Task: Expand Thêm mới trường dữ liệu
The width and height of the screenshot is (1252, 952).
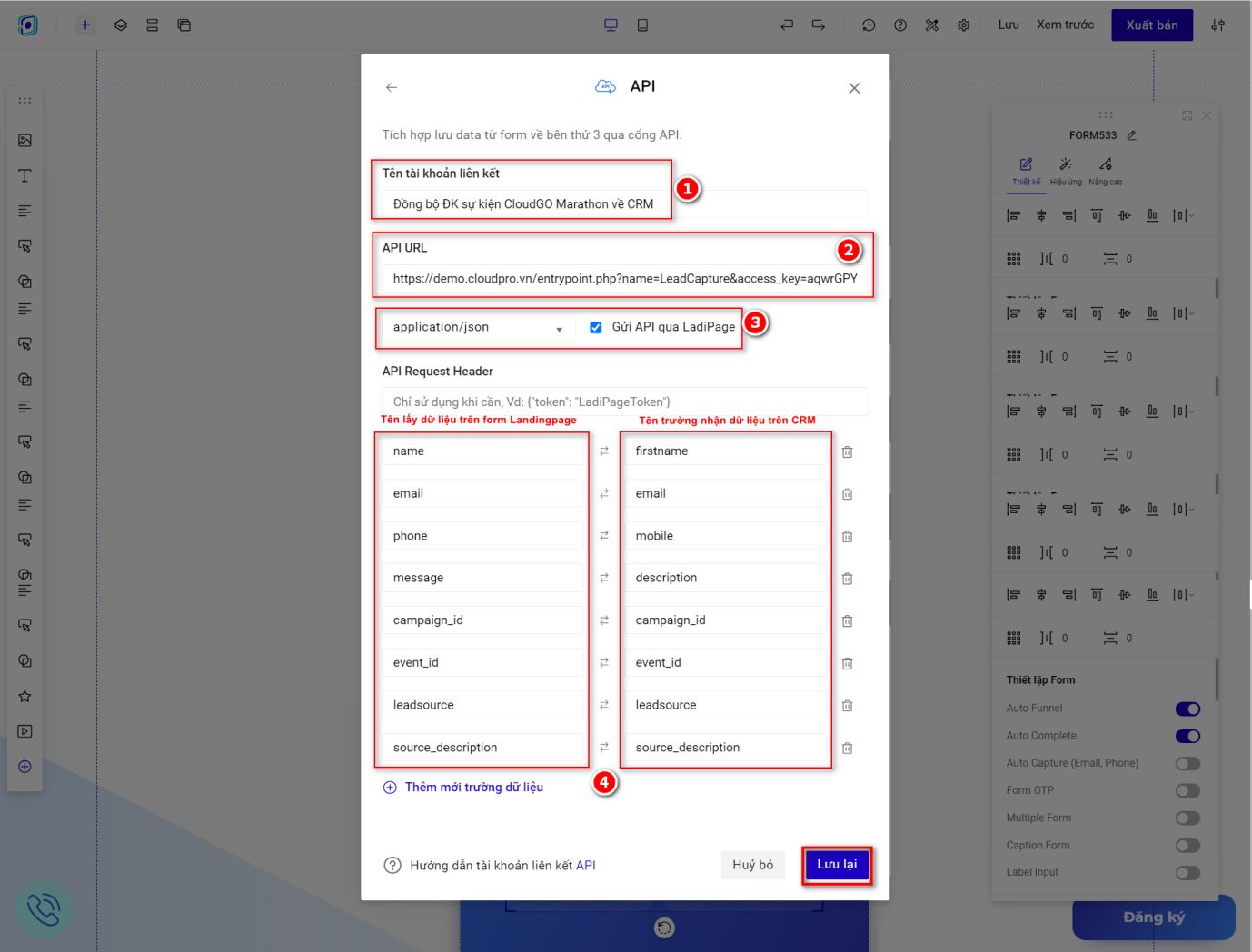Action: tap(463, 788)
